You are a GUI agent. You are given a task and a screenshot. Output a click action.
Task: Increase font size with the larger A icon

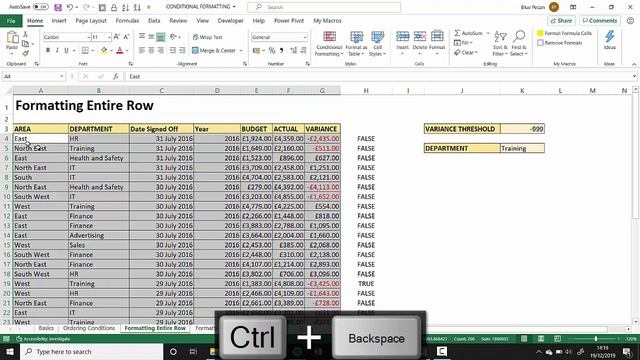117,37
